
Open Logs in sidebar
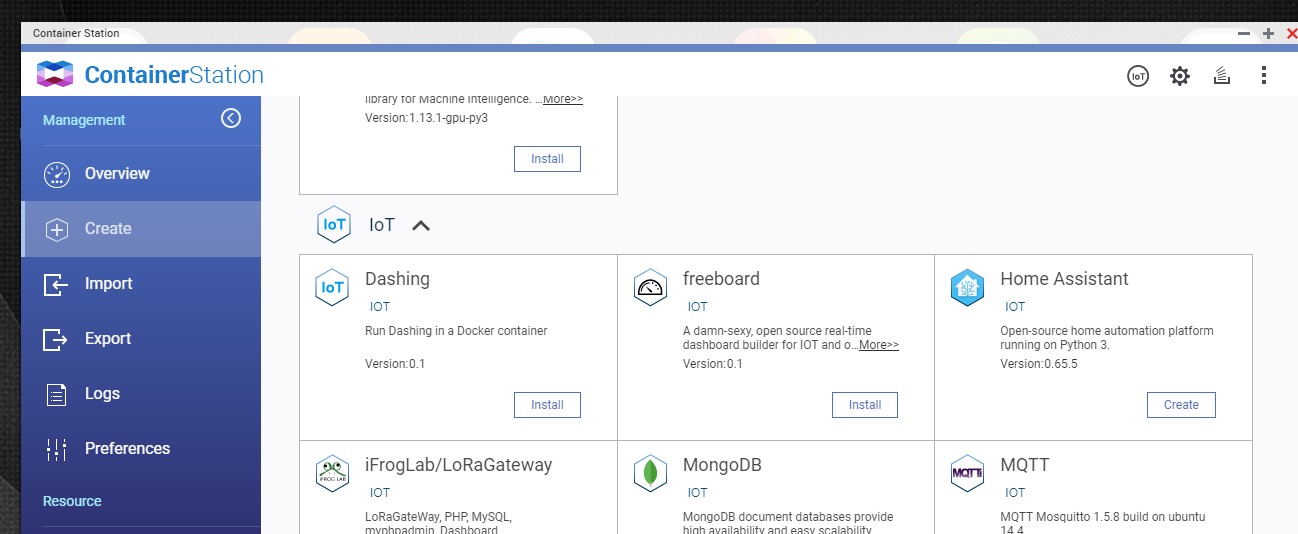(x=141, y=394)
